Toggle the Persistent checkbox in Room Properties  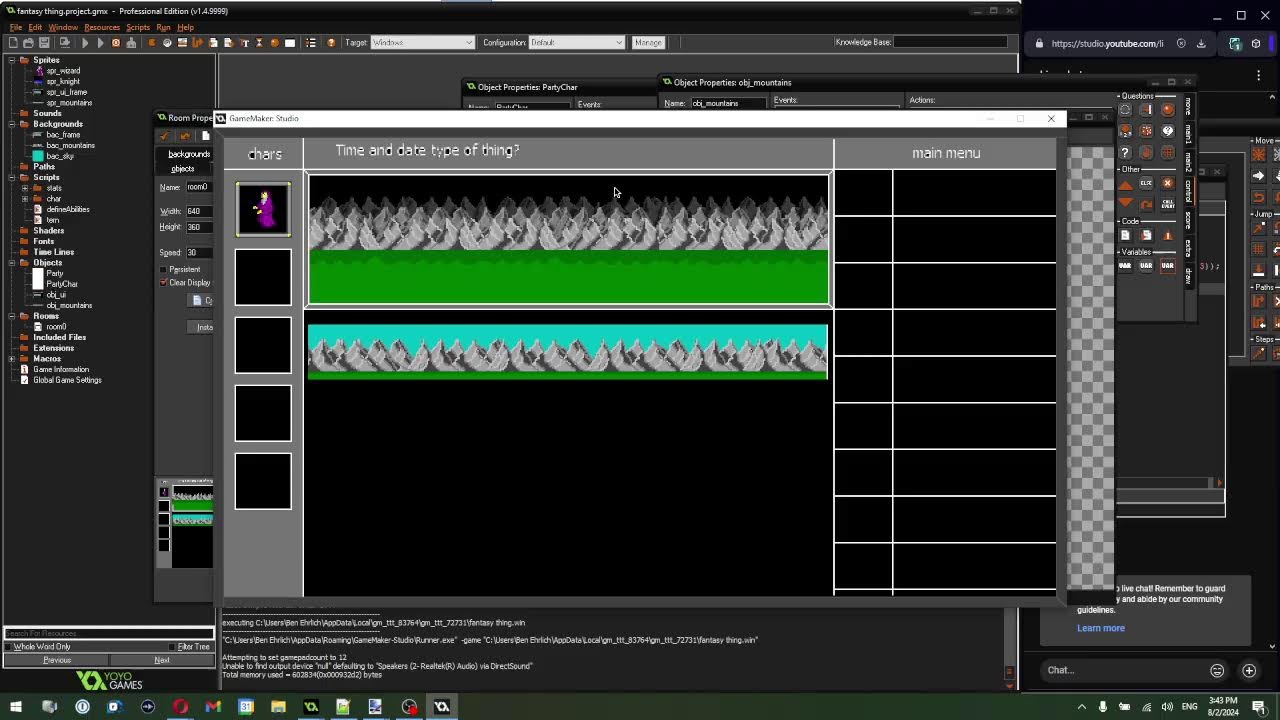pyautogui.click(x=164, y=270)
